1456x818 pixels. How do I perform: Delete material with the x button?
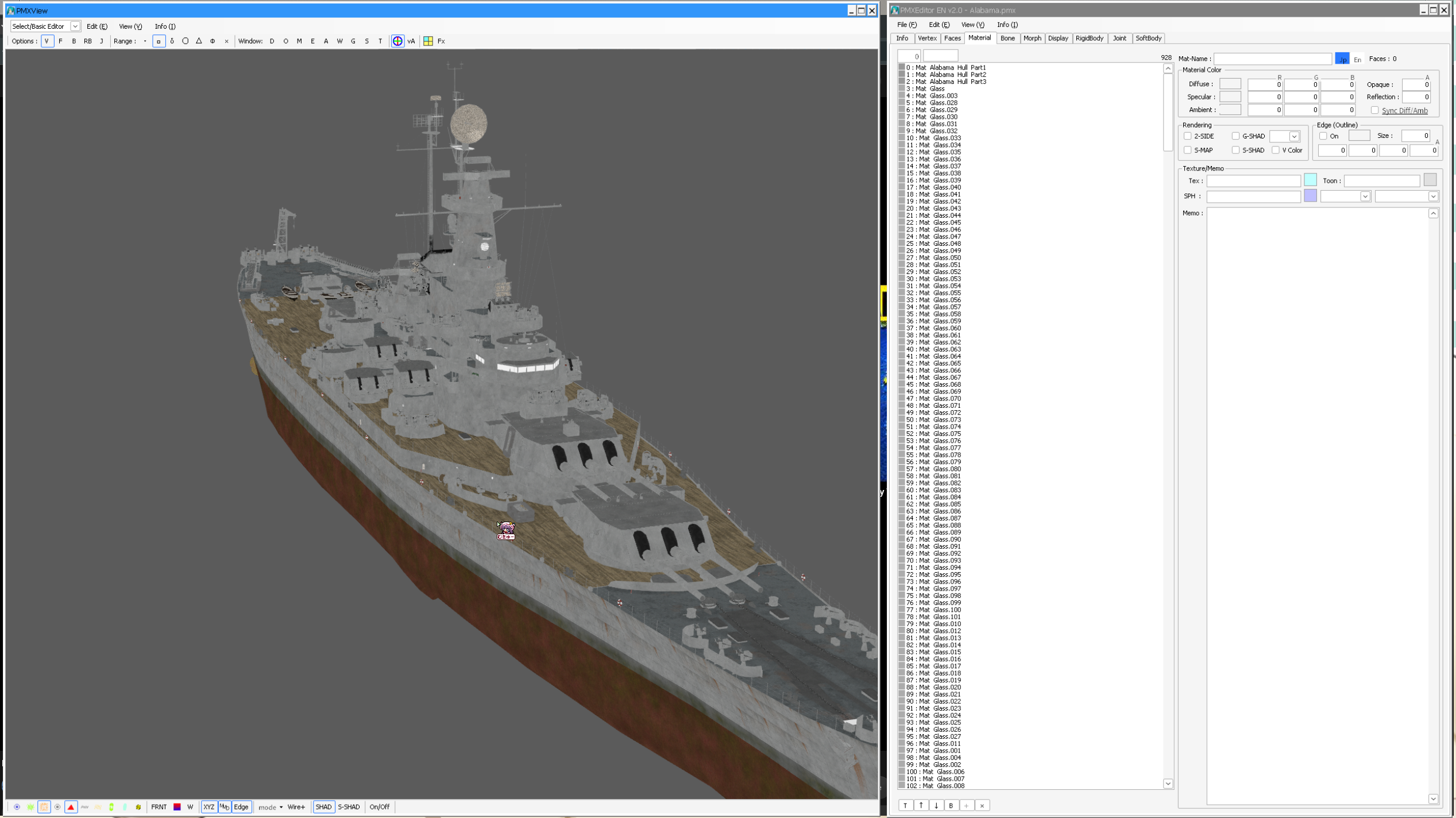tap(982, 805)
